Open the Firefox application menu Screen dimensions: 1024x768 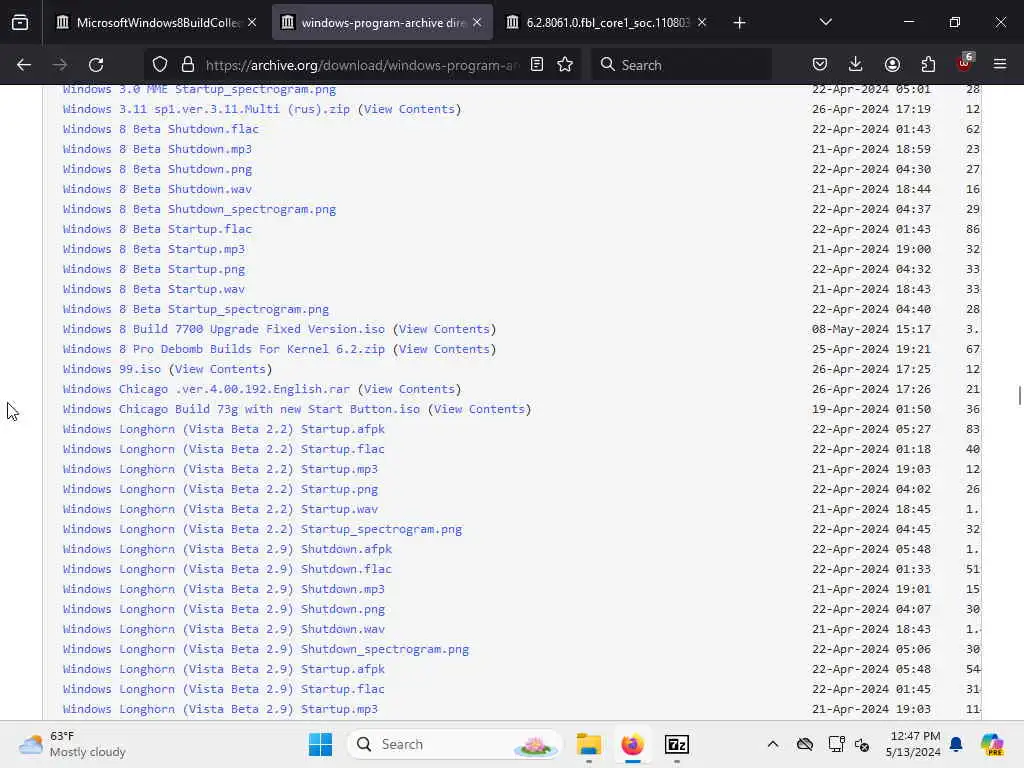(1000, 65)
